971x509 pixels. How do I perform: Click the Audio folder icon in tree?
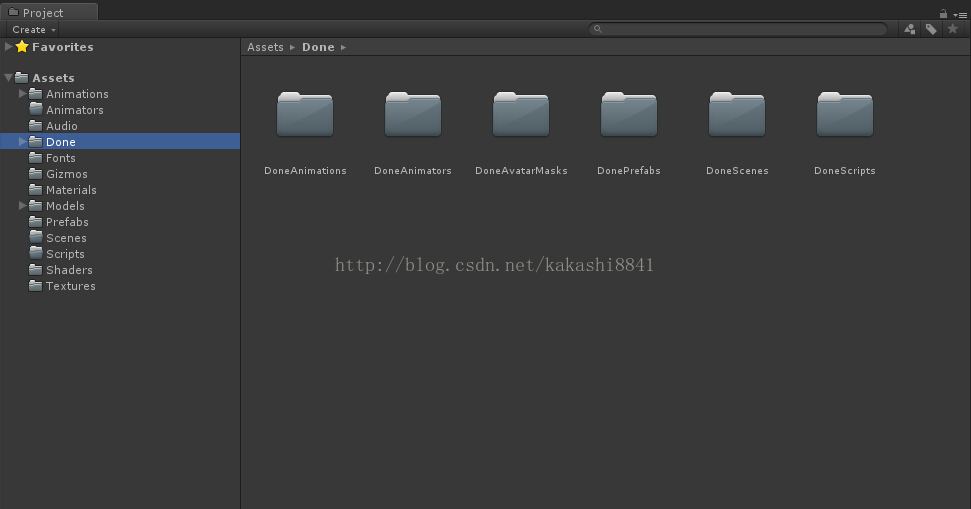tap(35, 126)
